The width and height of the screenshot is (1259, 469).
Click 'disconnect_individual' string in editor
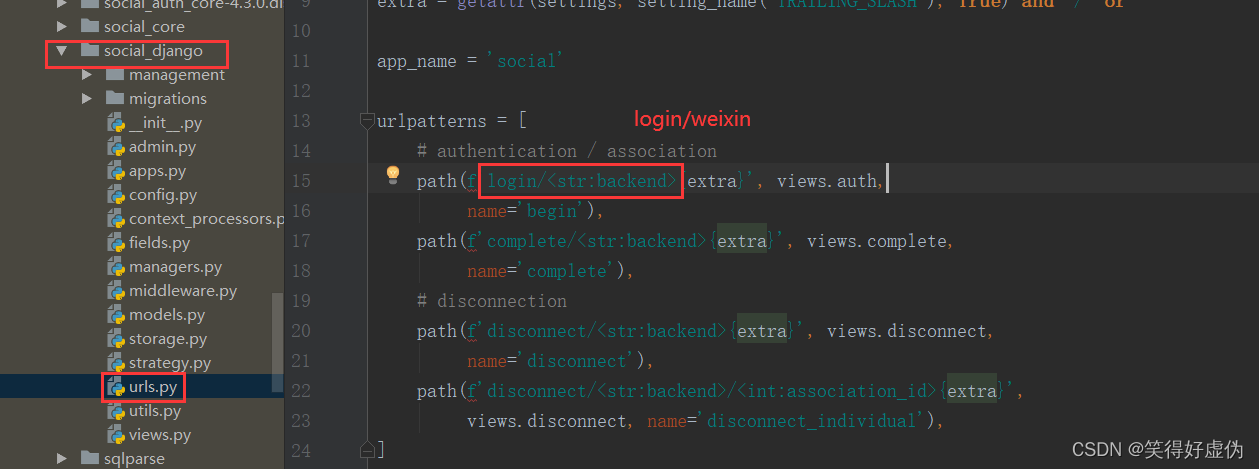pyautogui.click(x=812, y=421)
